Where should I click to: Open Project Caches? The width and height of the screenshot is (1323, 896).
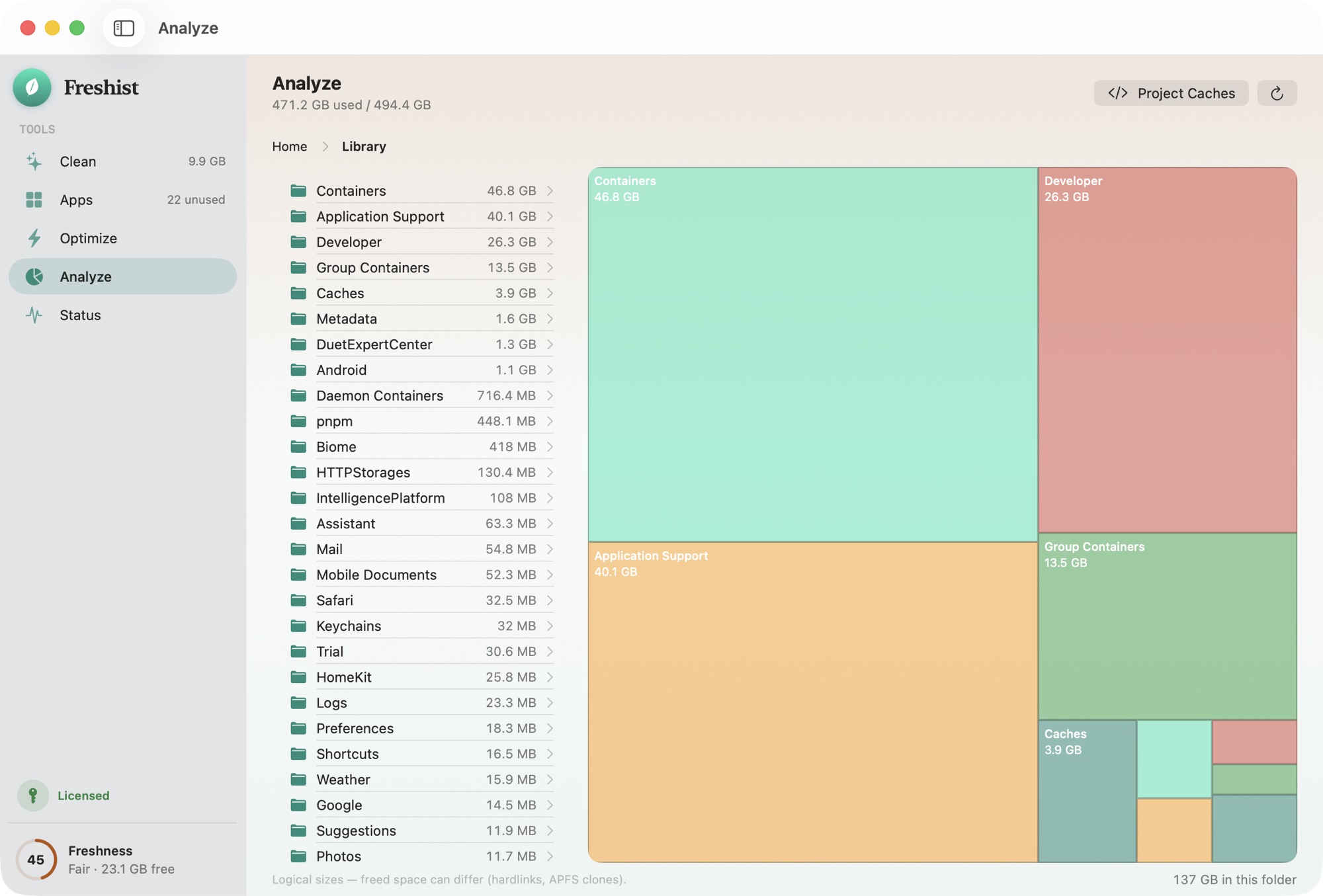tap(1171, 93)
